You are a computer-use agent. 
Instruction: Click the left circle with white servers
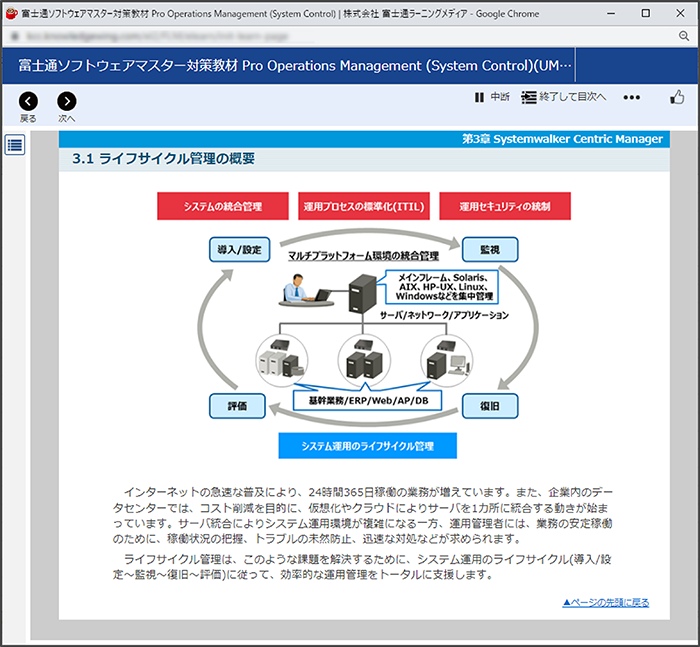pos(282,360)
